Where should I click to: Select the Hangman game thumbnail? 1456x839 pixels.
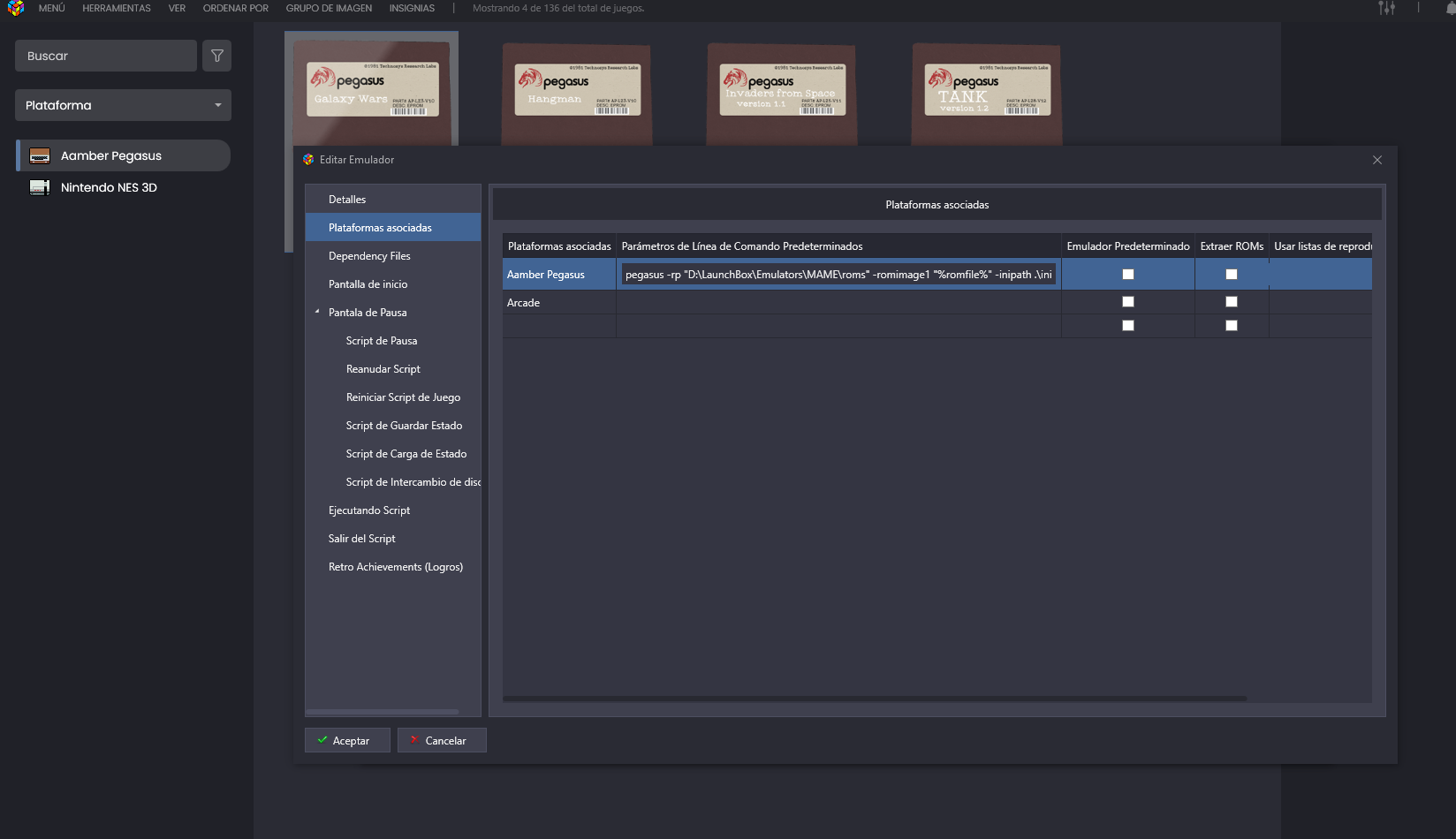(577, 95)
